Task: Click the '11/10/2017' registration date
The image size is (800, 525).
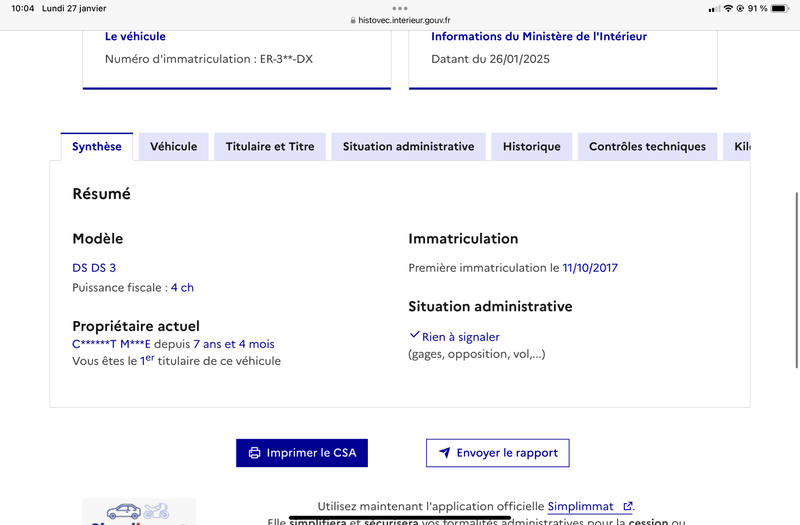Action: pyautogui.click(x=590, y=268)
